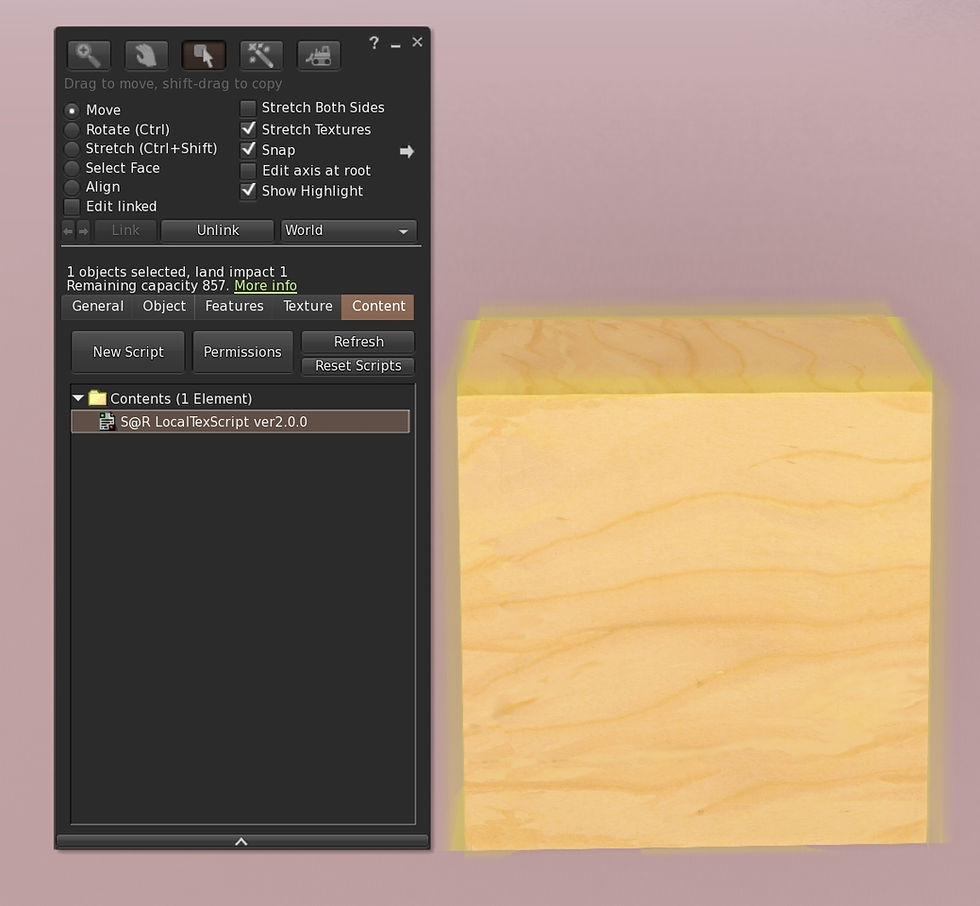Switch to the General tab

pos(98,306)
